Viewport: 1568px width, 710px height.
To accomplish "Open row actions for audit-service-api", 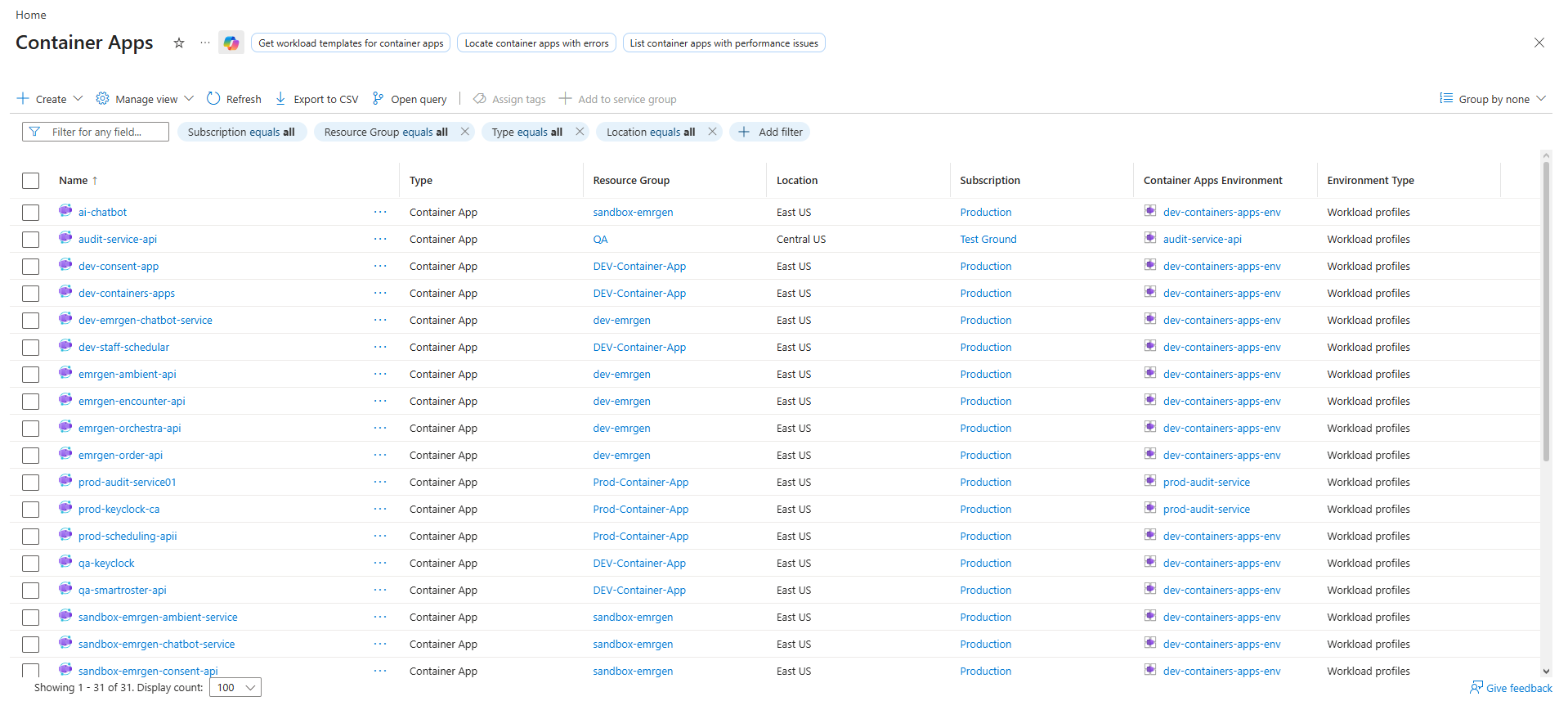I will click(380, 239).
